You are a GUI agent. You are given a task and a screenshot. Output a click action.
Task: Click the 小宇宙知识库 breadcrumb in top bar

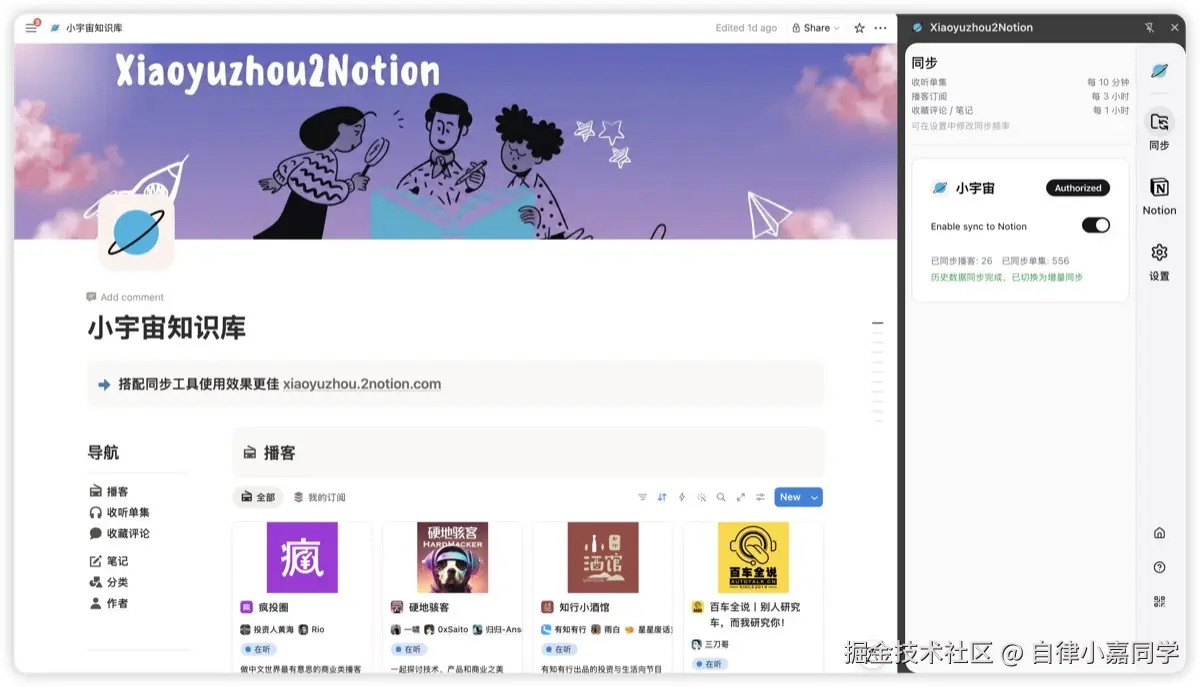pos(93,28)
